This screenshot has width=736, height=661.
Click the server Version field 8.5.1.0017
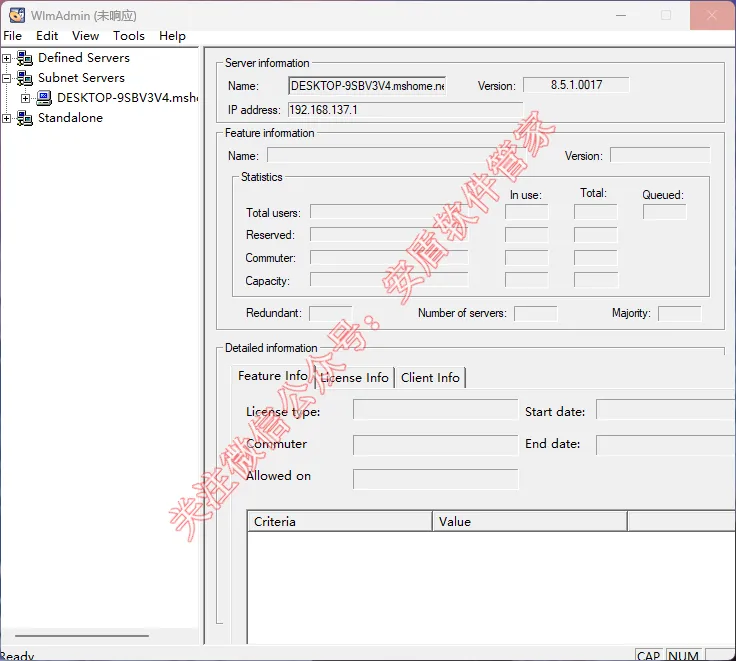pos(576,85)
